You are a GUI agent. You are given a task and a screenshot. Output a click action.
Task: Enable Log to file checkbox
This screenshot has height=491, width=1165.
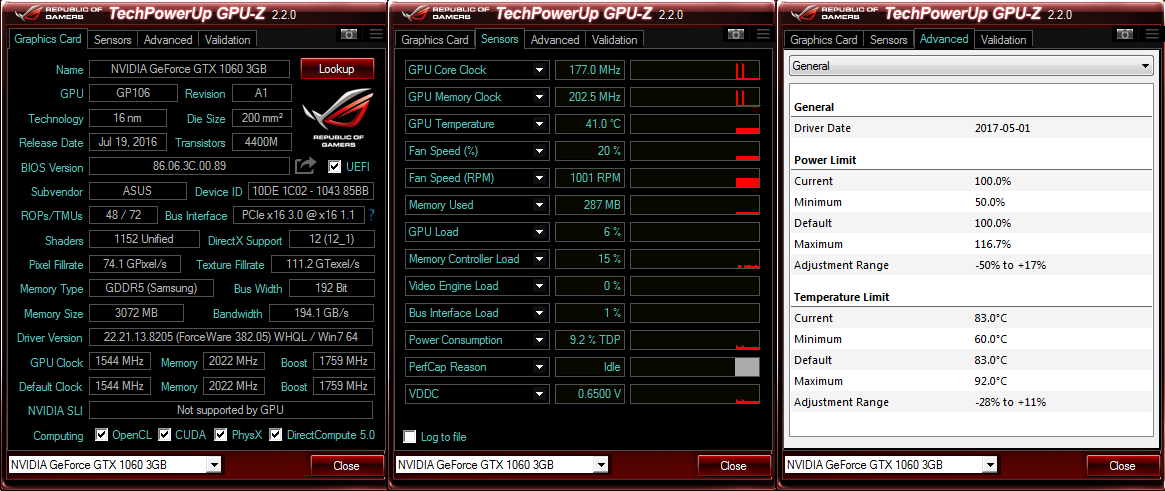409,437
